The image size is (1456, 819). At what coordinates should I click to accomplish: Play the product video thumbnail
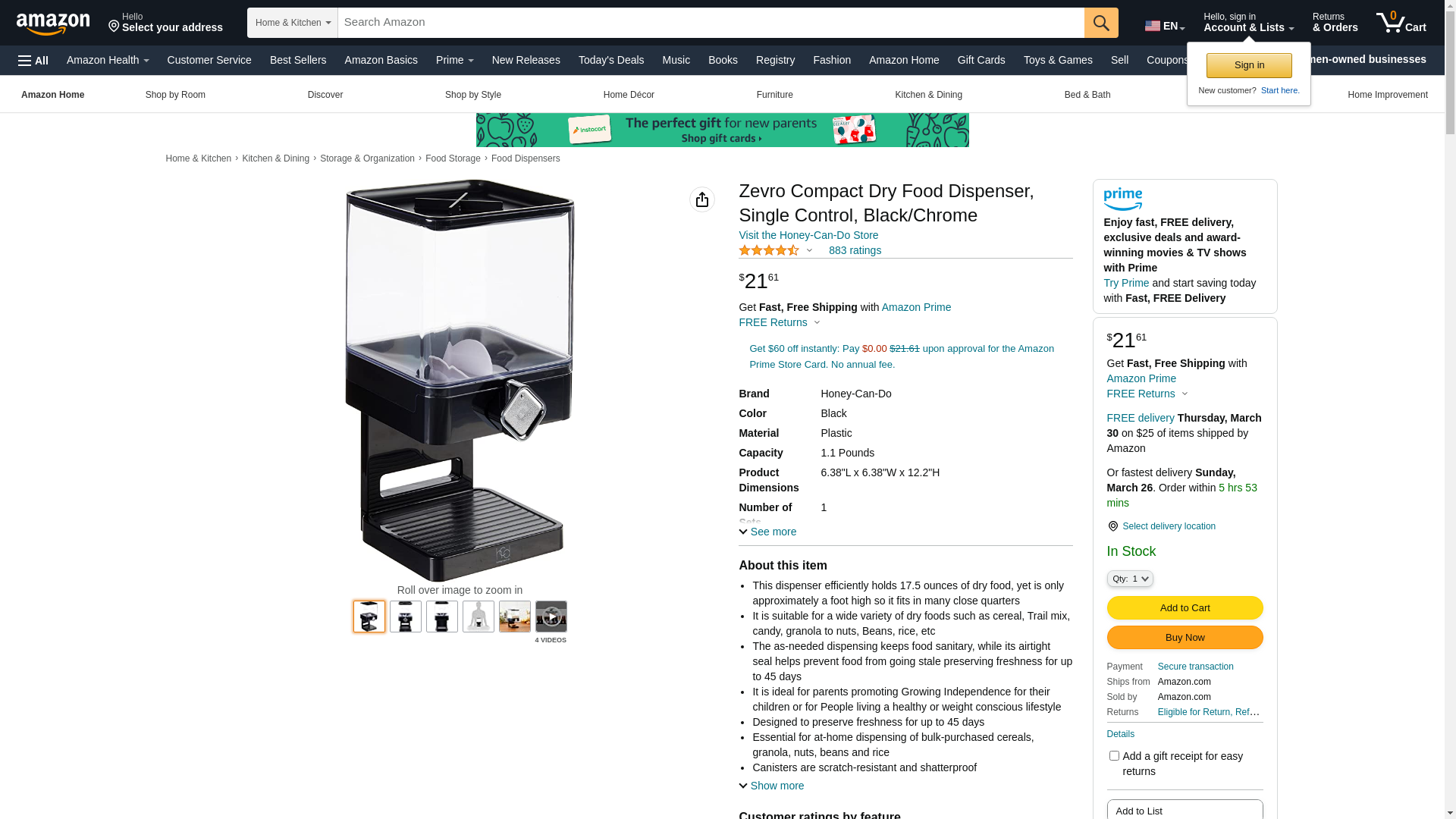pos(551,617)
